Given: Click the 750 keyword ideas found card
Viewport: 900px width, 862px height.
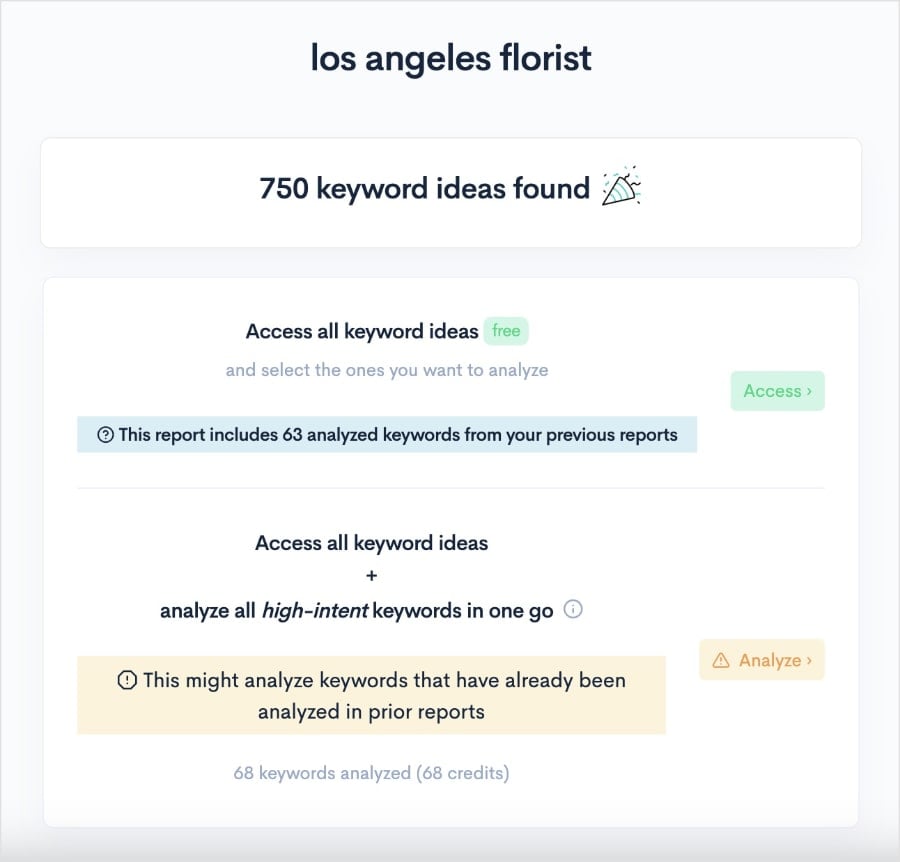Looking at the screenshot, I should coord(450,190).
